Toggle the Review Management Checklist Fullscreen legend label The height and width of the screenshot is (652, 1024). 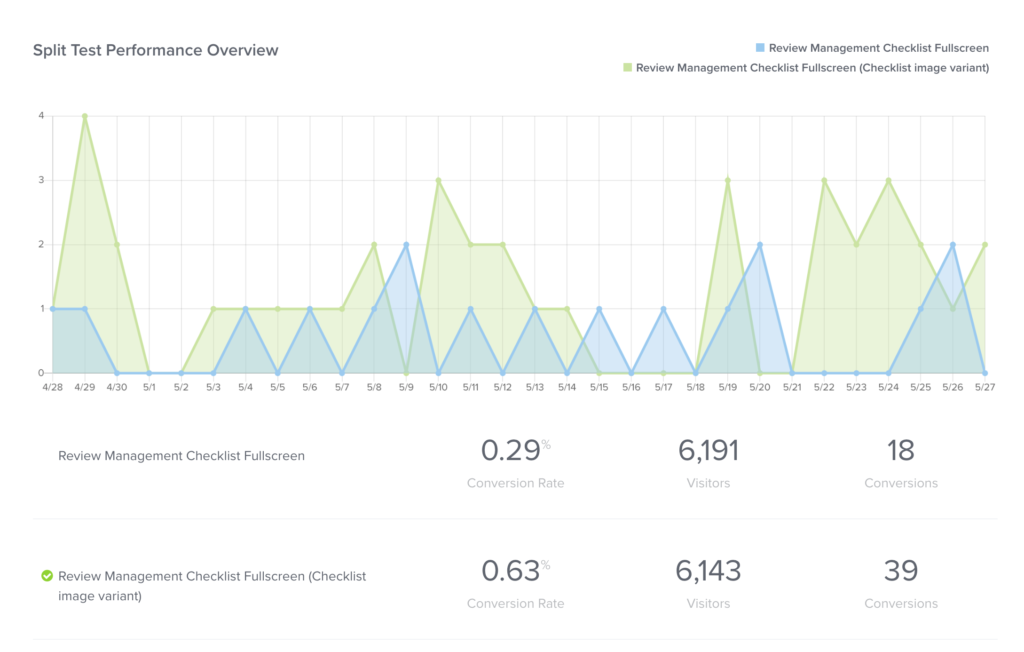(x=879, y=47)
